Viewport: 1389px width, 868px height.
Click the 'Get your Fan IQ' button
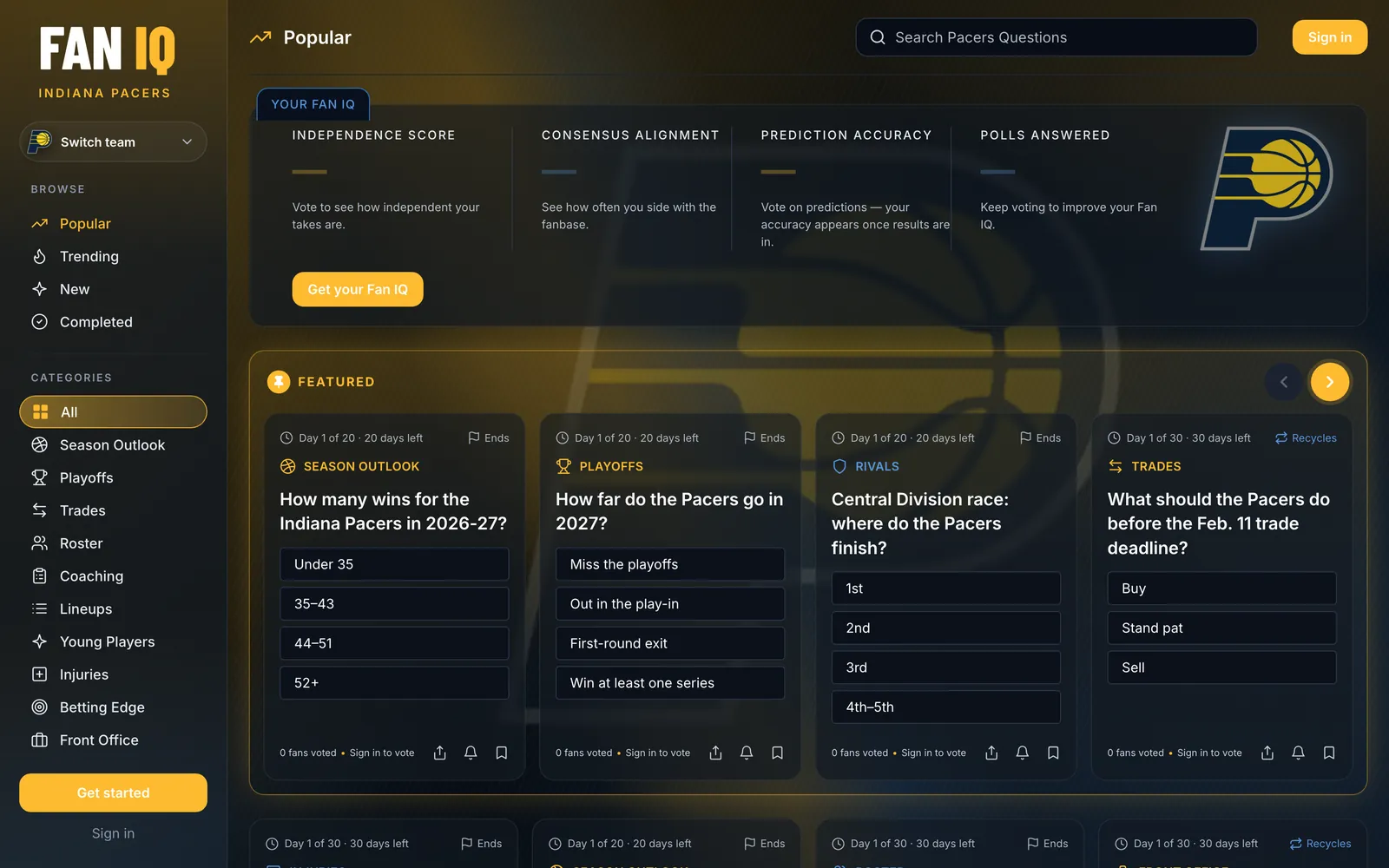[x=358, y=289]
